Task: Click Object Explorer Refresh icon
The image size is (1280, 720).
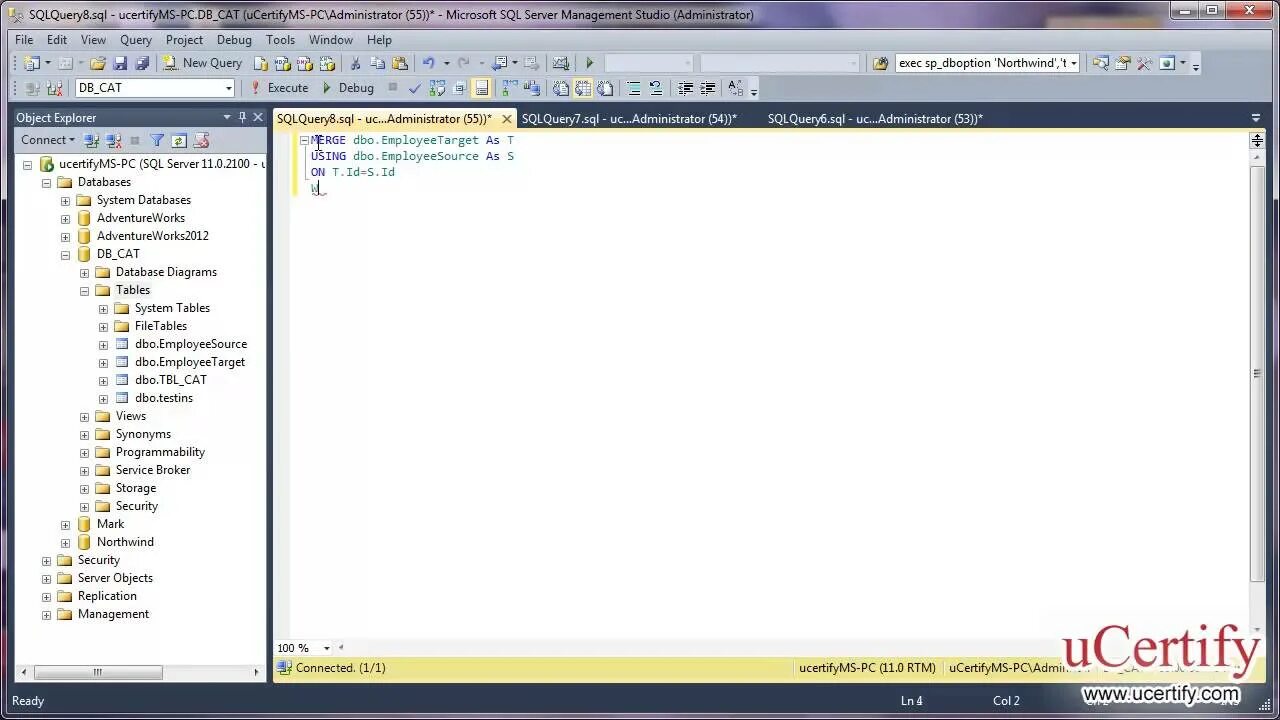Action: point(179,141)
